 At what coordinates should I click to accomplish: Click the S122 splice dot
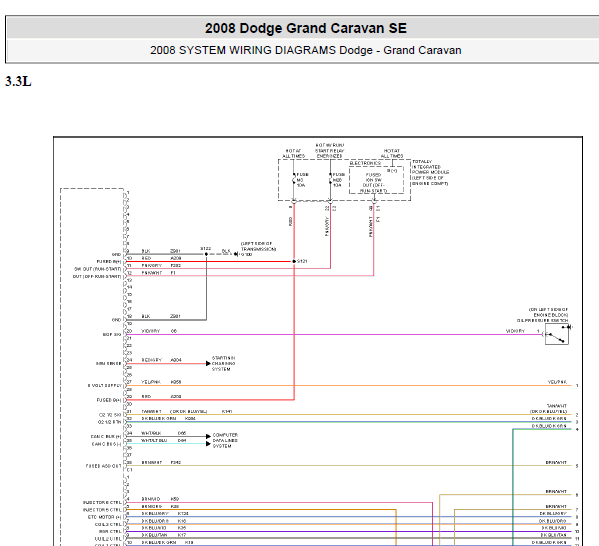tap(206, 254)
